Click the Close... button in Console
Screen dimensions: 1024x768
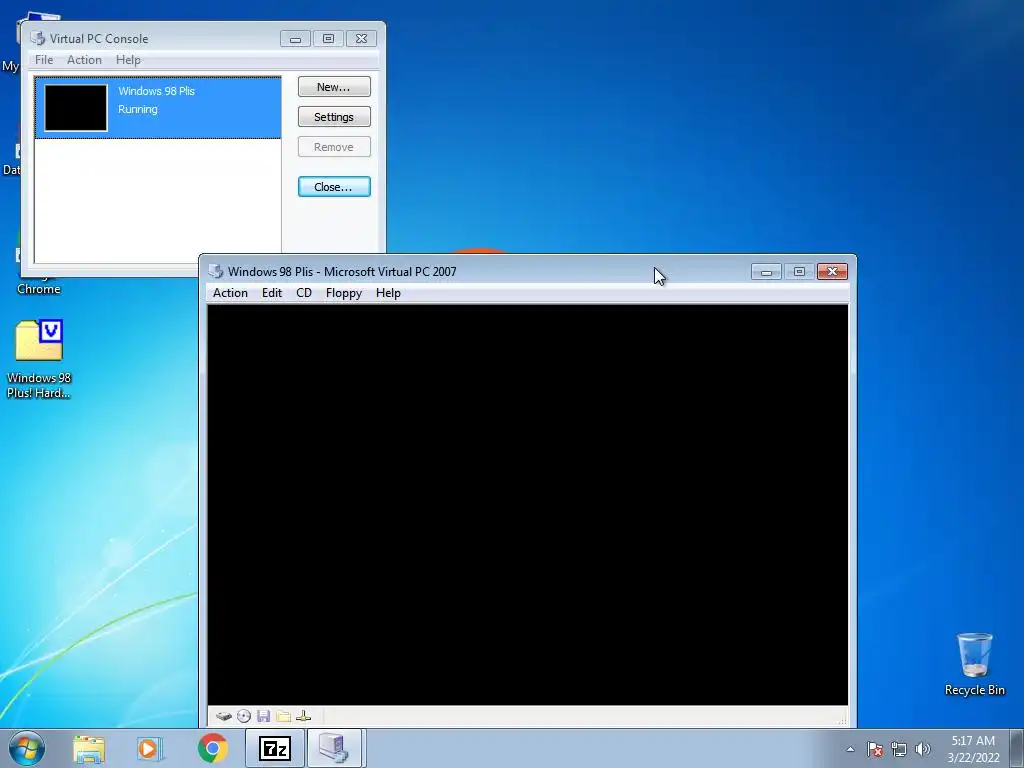point(334,187)
